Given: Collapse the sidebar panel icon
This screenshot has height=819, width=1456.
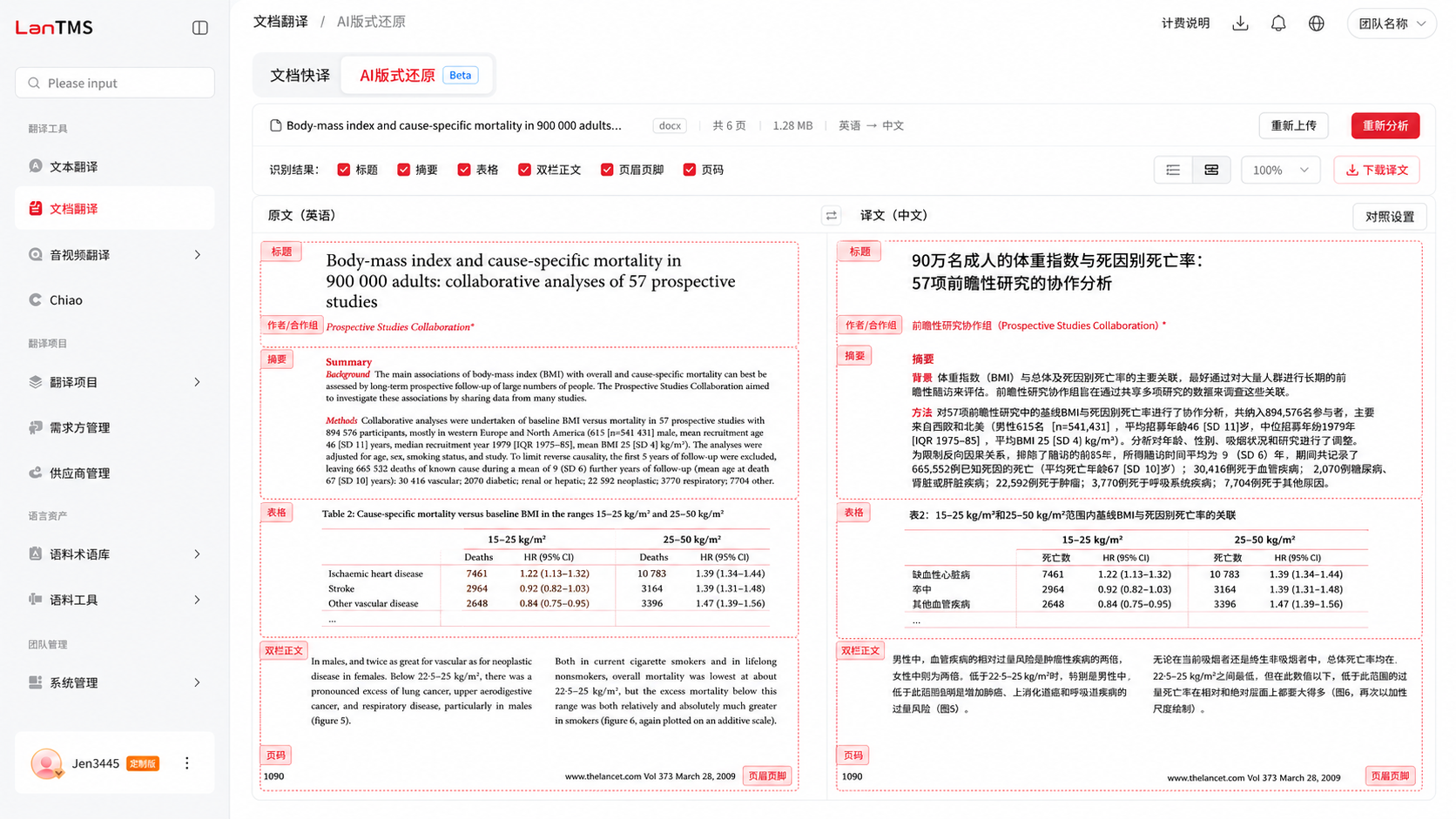Looking at the screenshot, I should (200, 28).
